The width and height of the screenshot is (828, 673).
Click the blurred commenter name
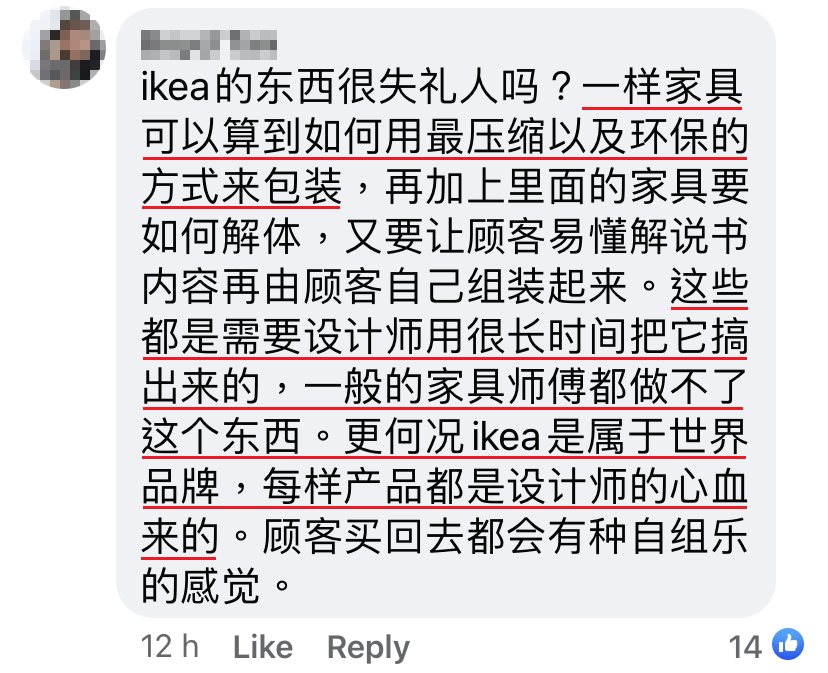pyautogui.click(x=208, y=41)
